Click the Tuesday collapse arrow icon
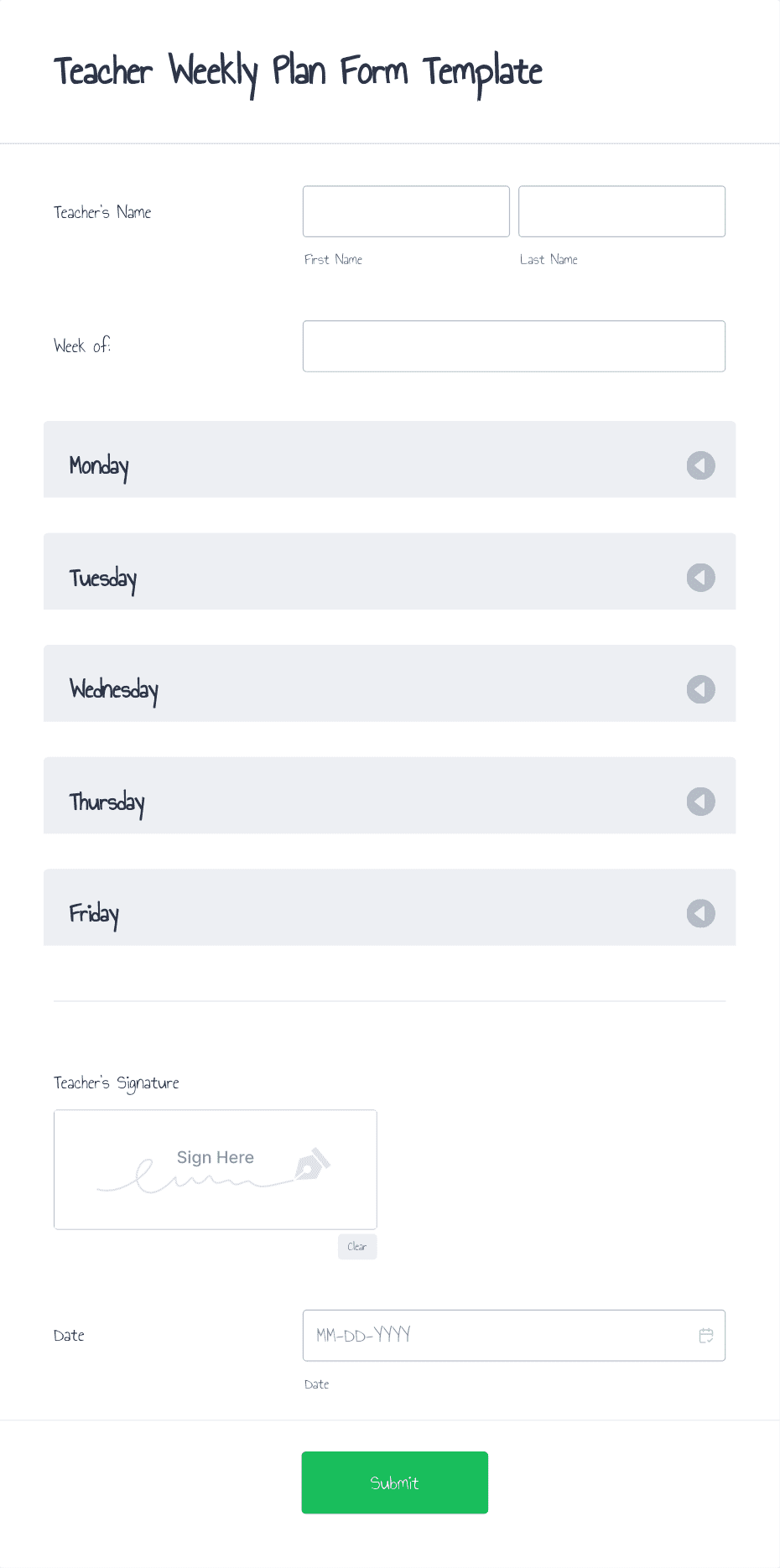The height and width of the screenshot is (1568, 780). 700,578
